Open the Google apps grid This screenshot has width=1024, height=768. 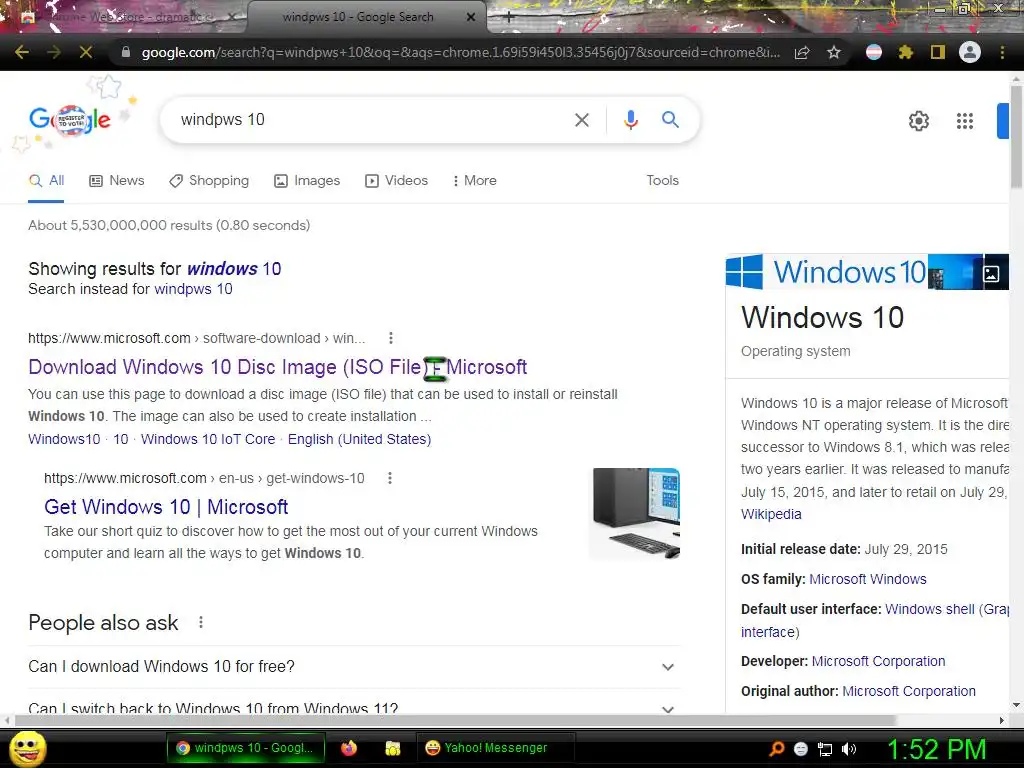(x=965, y=121)
